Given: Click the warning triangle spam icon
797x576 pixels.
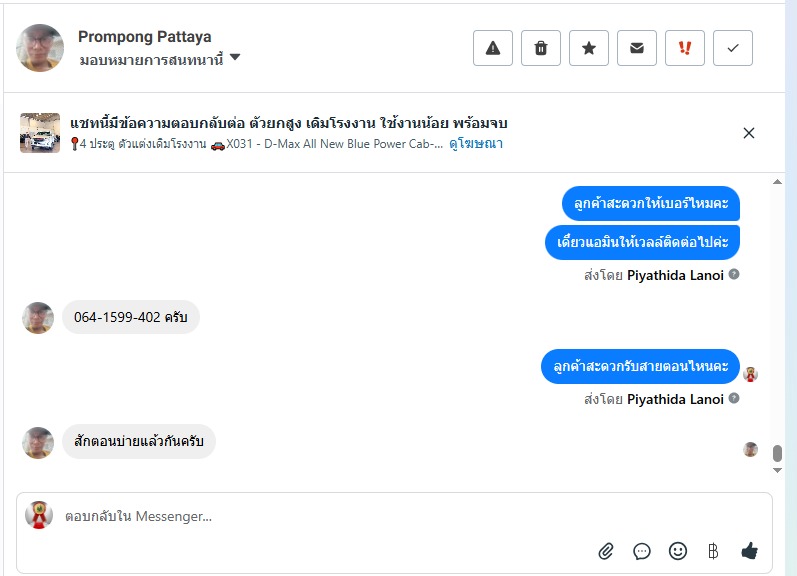Looking at the screenshot, I should (x=493, y=48).
